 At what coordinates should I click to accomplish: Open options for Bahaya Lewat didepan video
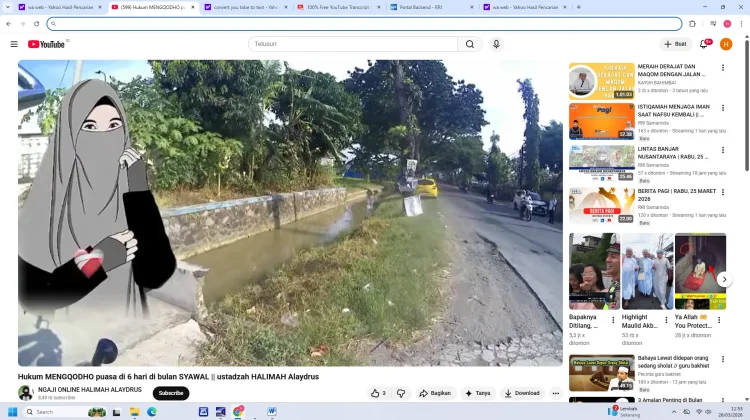tap(723, 359)
